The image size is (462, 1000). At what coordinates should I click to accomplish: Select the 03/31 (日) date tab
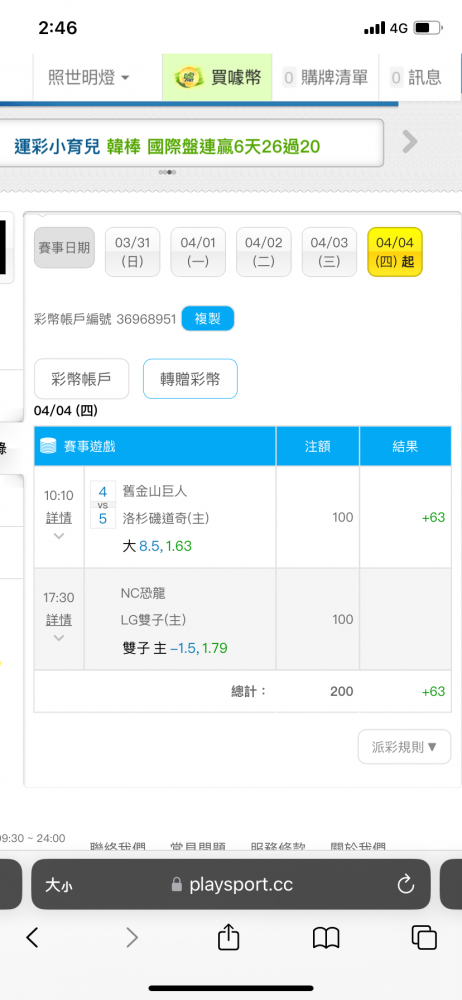point(132,252)
